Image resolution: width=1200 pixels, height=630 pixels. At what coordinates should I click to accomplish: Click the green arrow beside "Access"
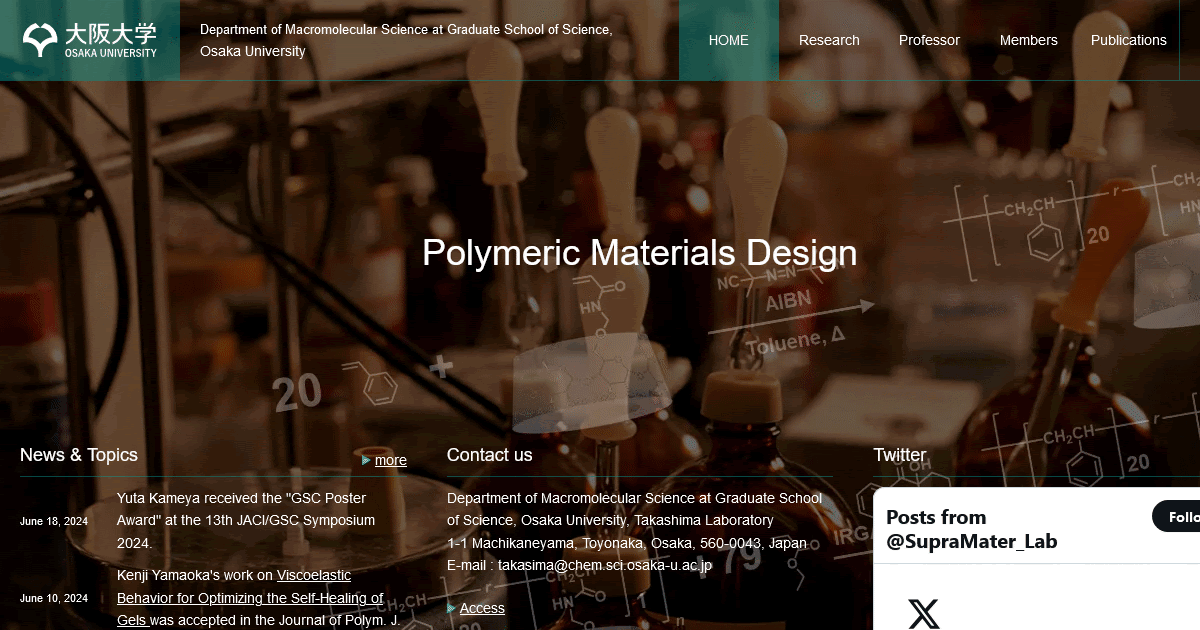(x=452, y=608)
